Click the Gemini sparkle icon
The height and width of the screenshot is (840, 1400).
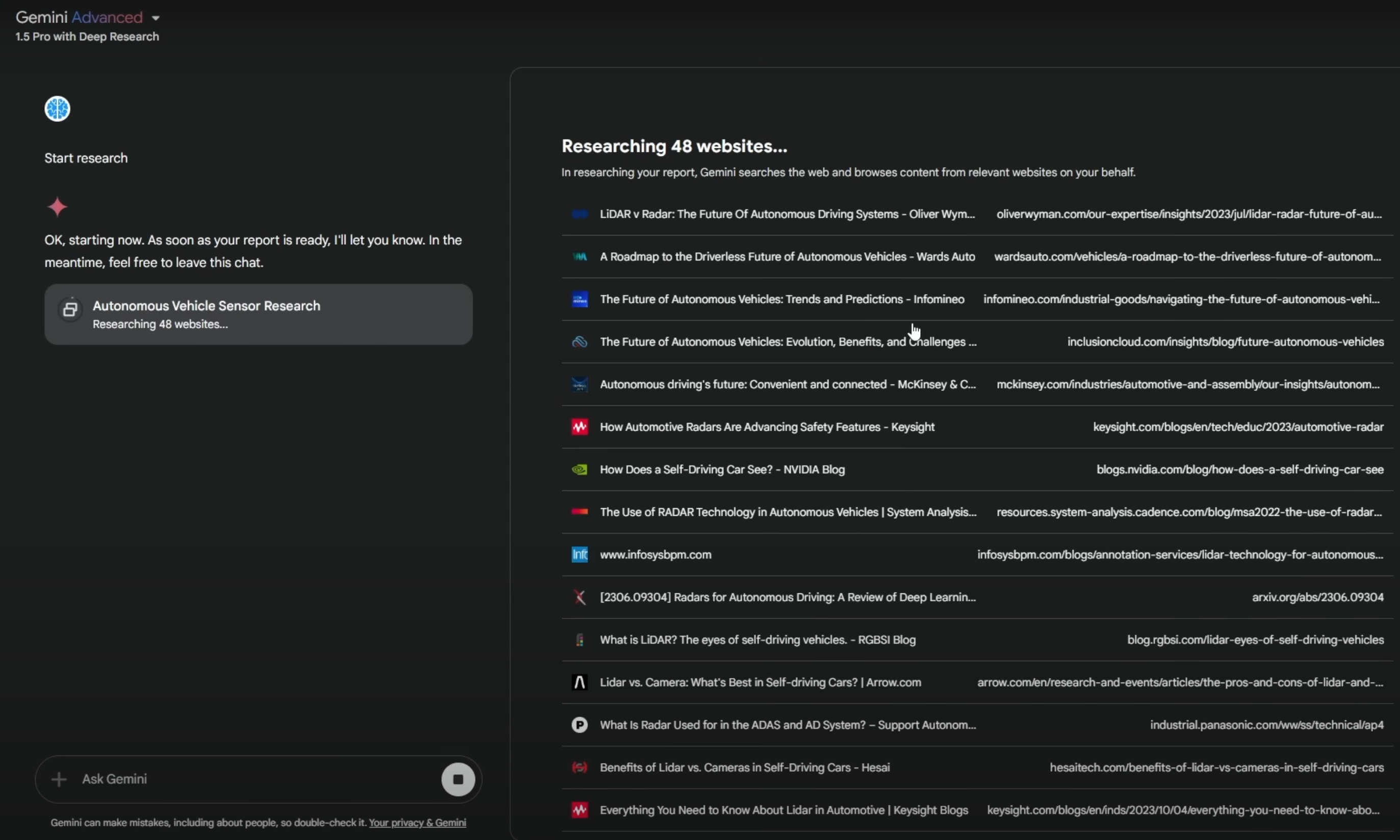point(57,207)
